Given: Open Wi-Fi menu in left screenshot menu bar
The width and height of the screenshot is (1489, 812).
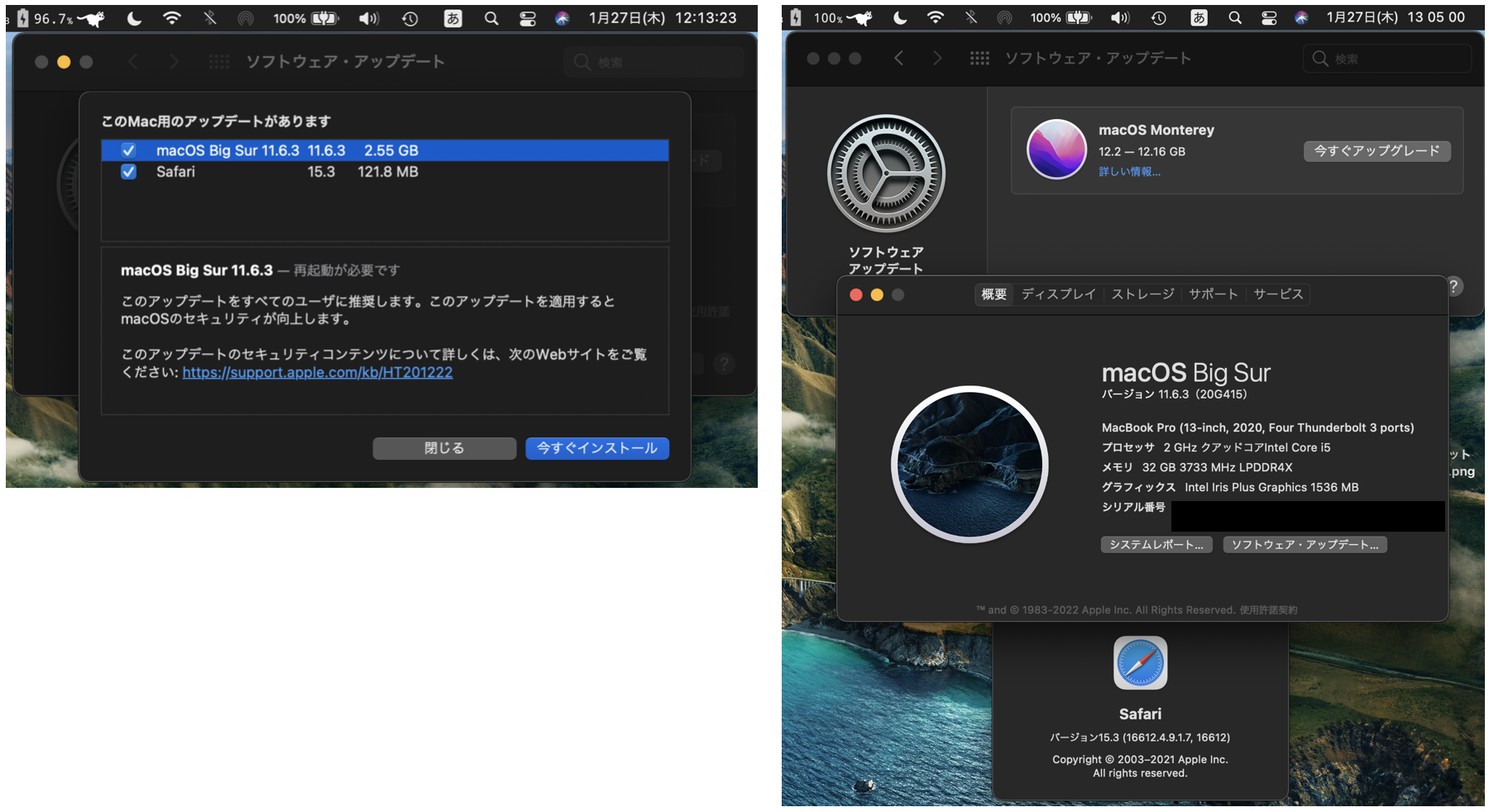Looking at the screenshot, I should click(x=172, y=18).
